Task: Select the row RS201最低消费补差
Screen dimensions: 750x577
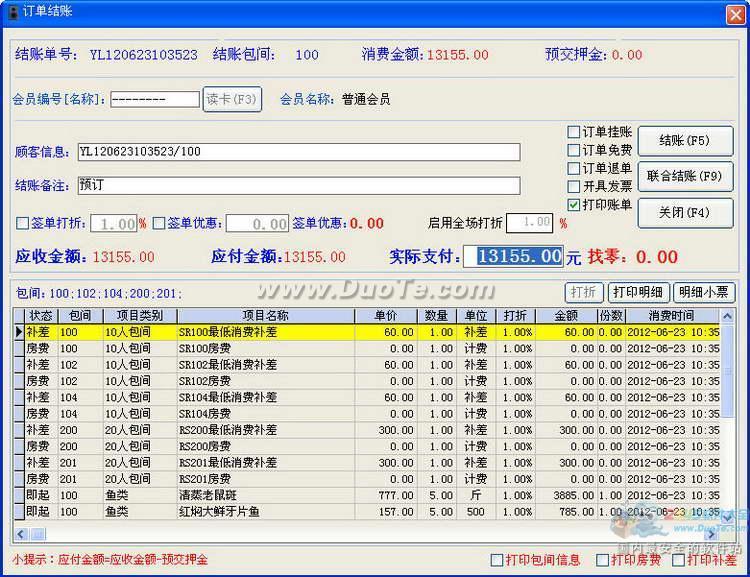Action: coord(366,462)
